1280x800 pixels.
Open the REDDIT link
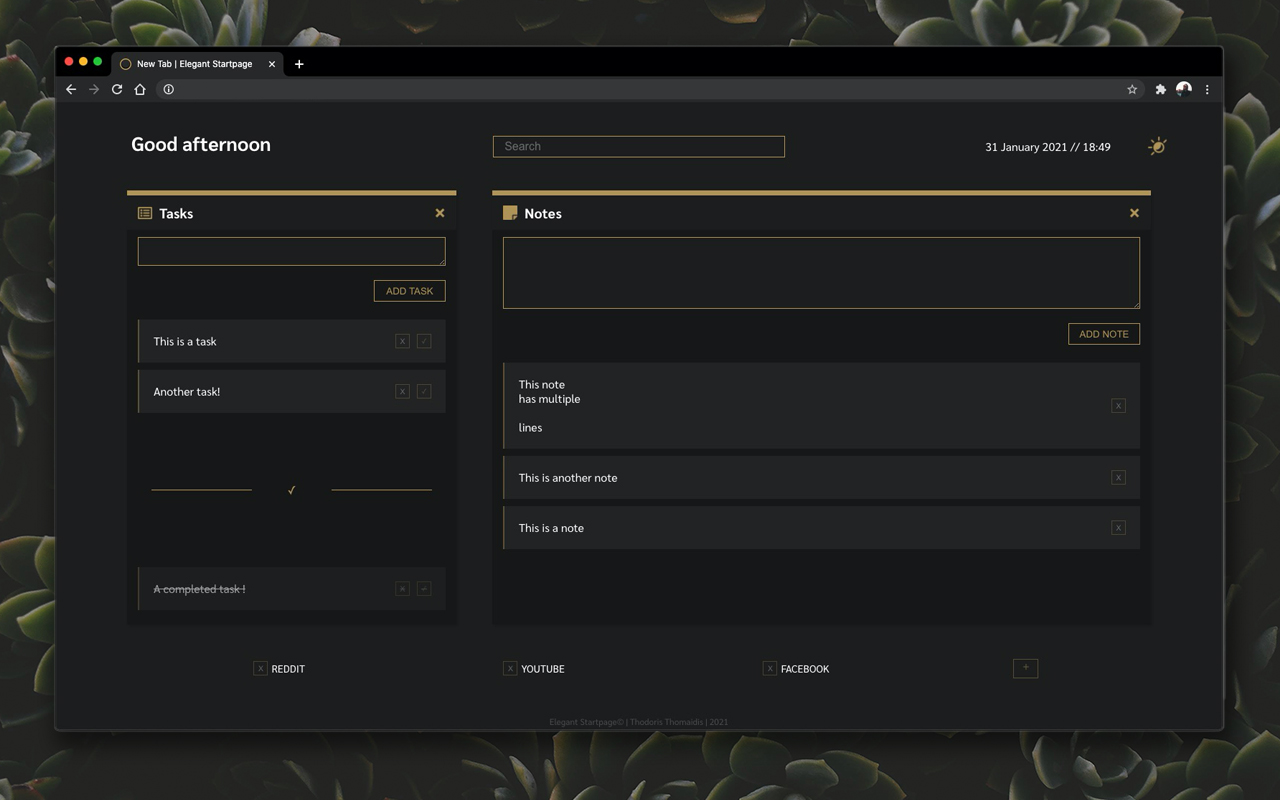[x=288, y=669]
